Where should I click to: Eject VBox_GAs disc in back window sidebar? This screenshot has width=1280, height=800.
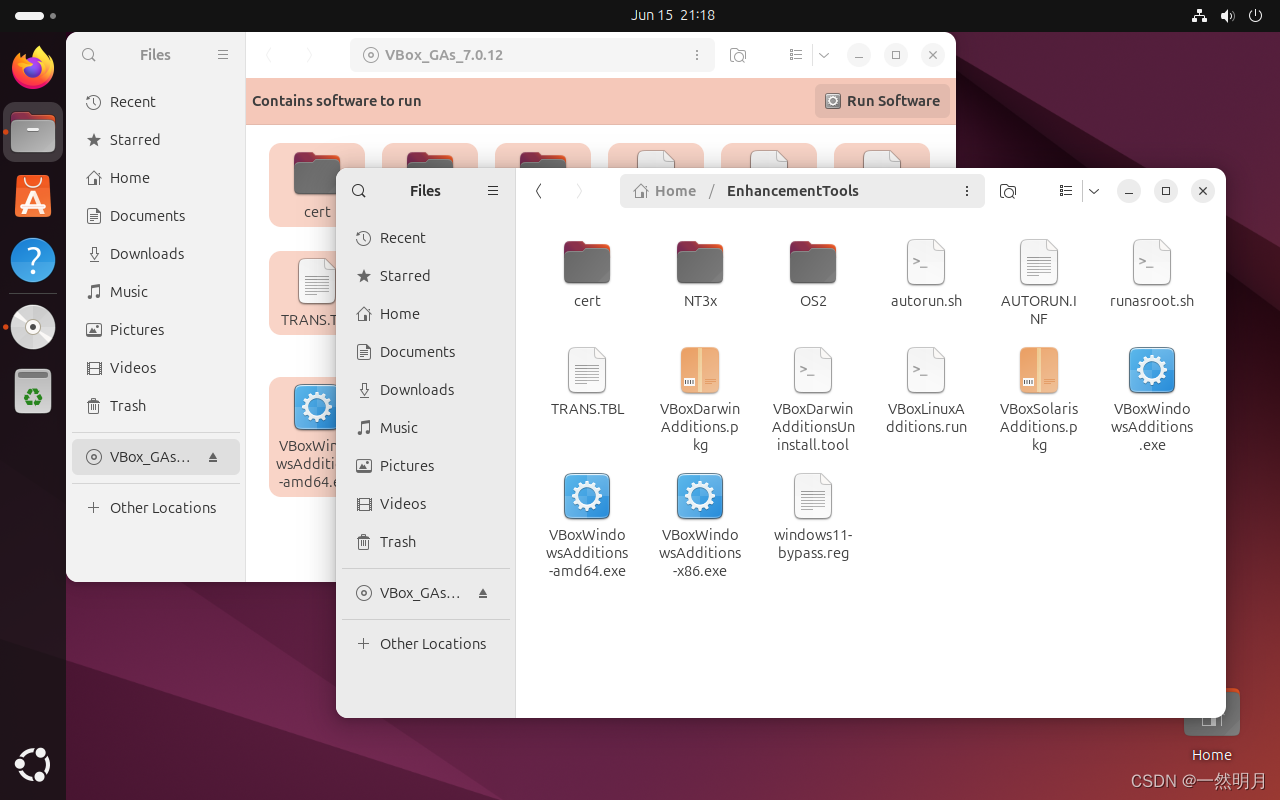point(213,457)
